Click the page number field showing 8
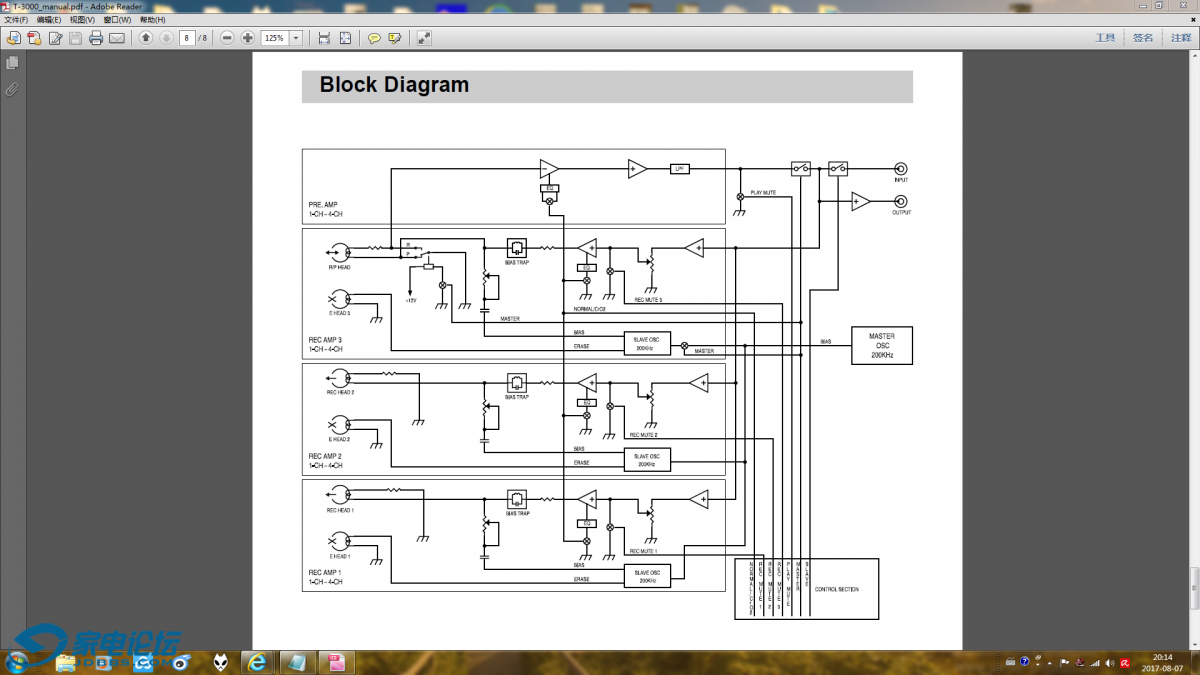The image size is (1200, 675). (187, 38)
